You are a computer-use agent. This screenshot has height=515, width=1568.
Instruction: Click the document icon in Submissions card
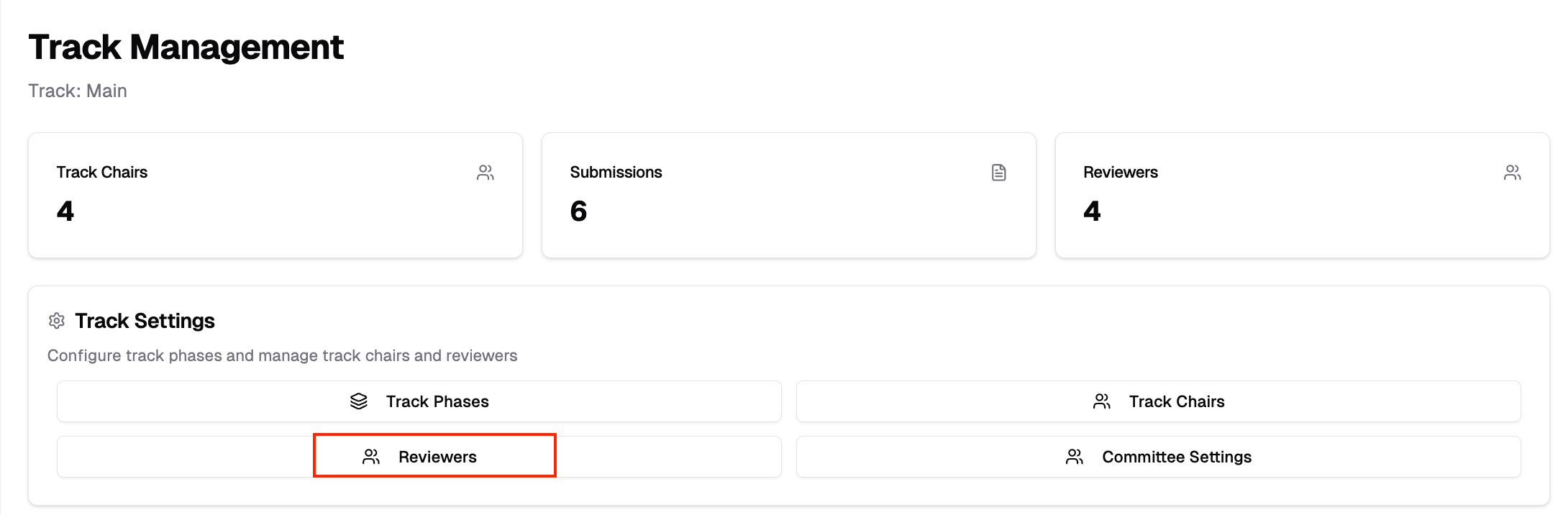point(998,173)
